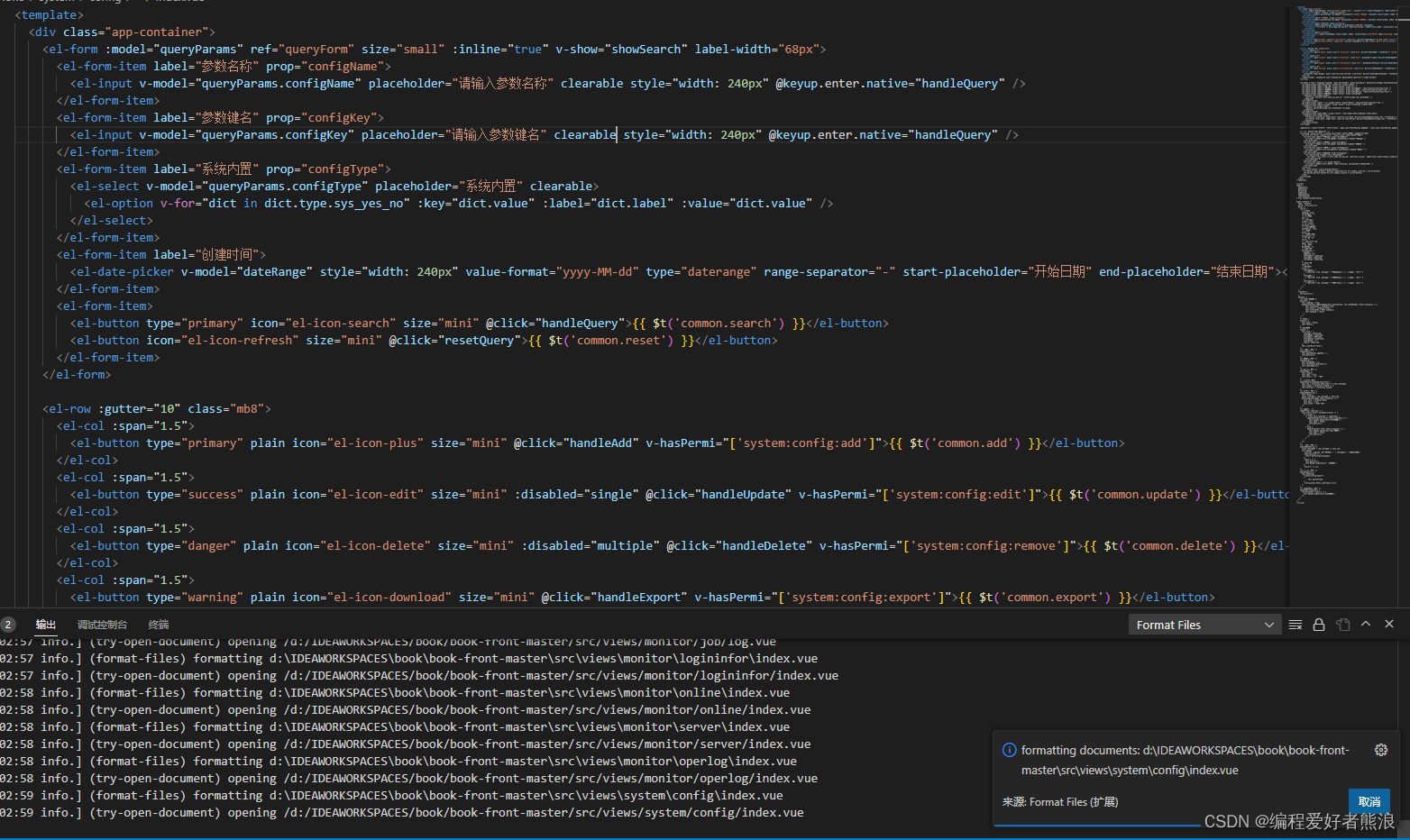The image size is (1410, 840).
Task: Click the info icon in the notification
Action: 1010,750
